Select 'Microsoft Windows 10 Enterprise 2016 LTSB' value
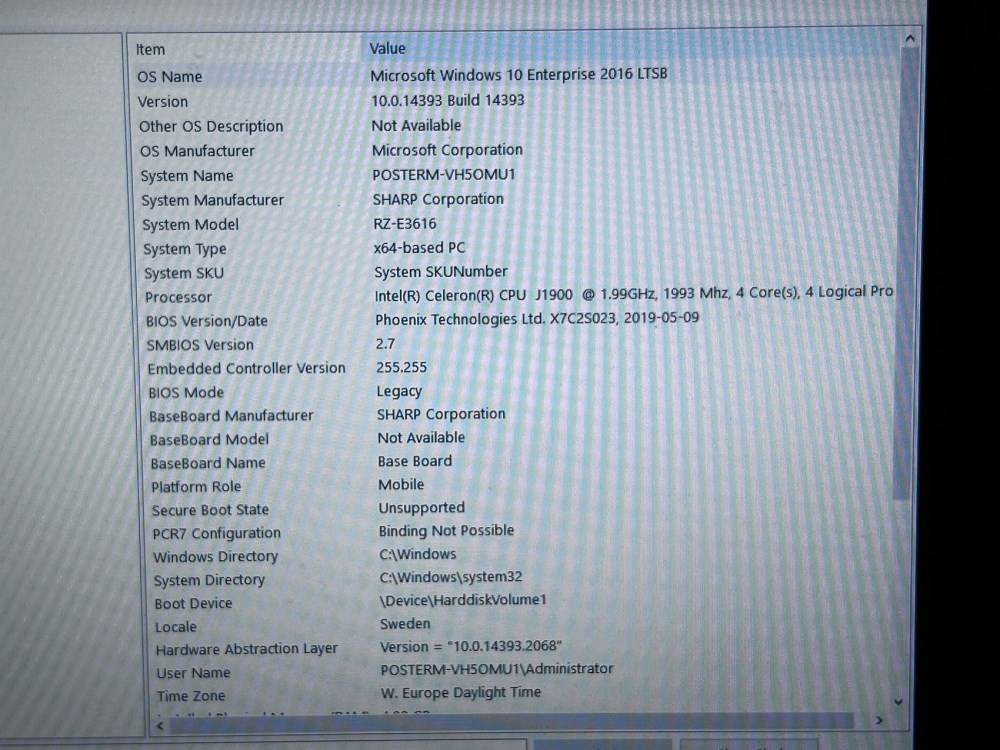 (x=518, y=75)
